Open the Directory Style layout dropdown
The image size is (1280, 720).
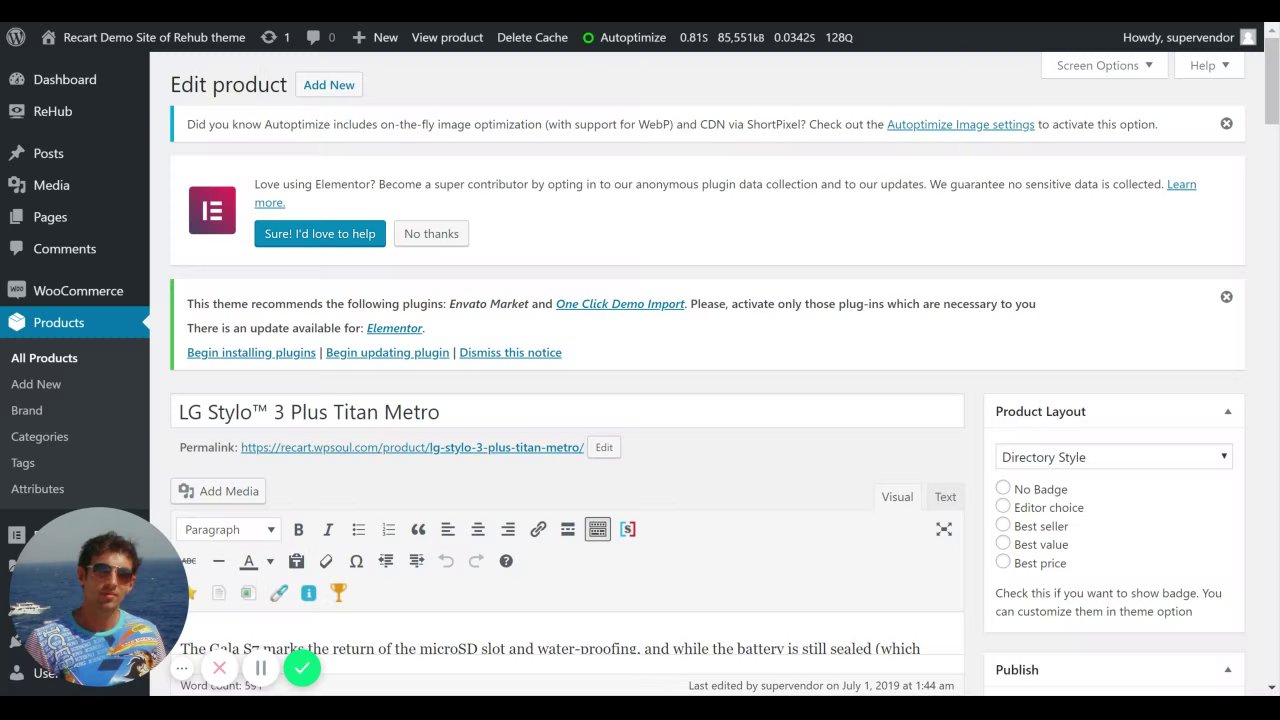click(1114, 457)
